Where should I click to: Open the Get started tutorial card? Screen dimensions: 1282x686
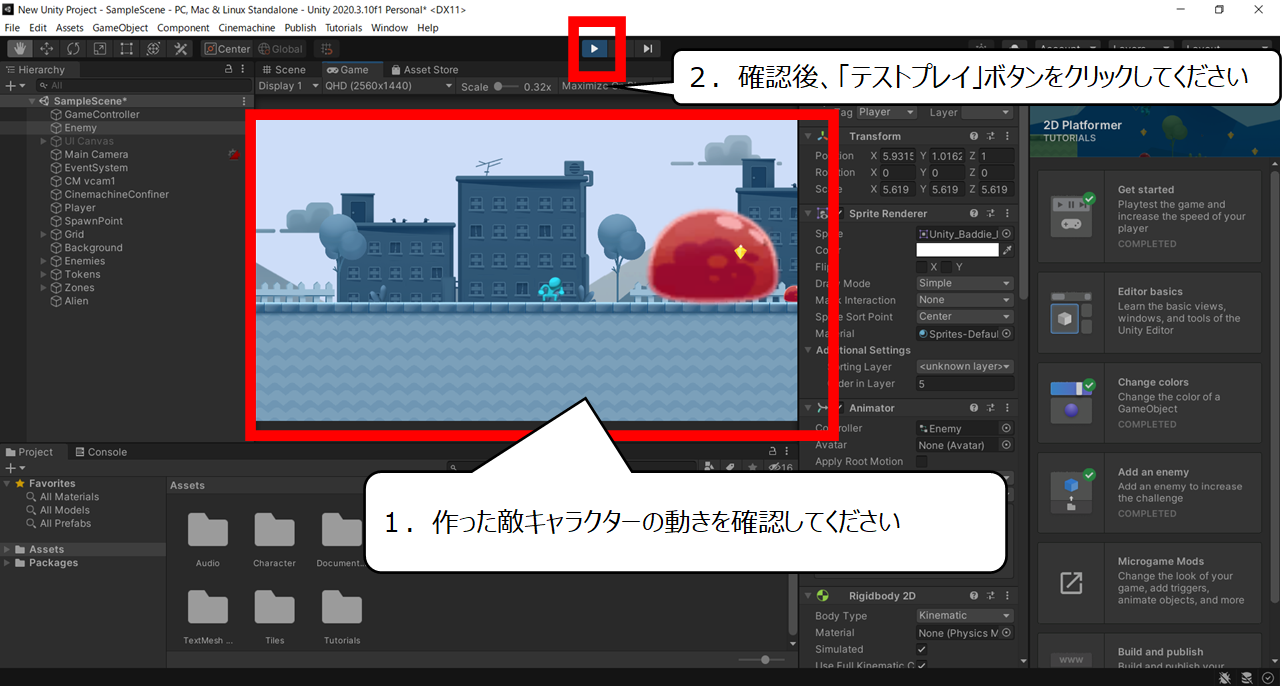pyautogui.click(x=1149, y=217)
